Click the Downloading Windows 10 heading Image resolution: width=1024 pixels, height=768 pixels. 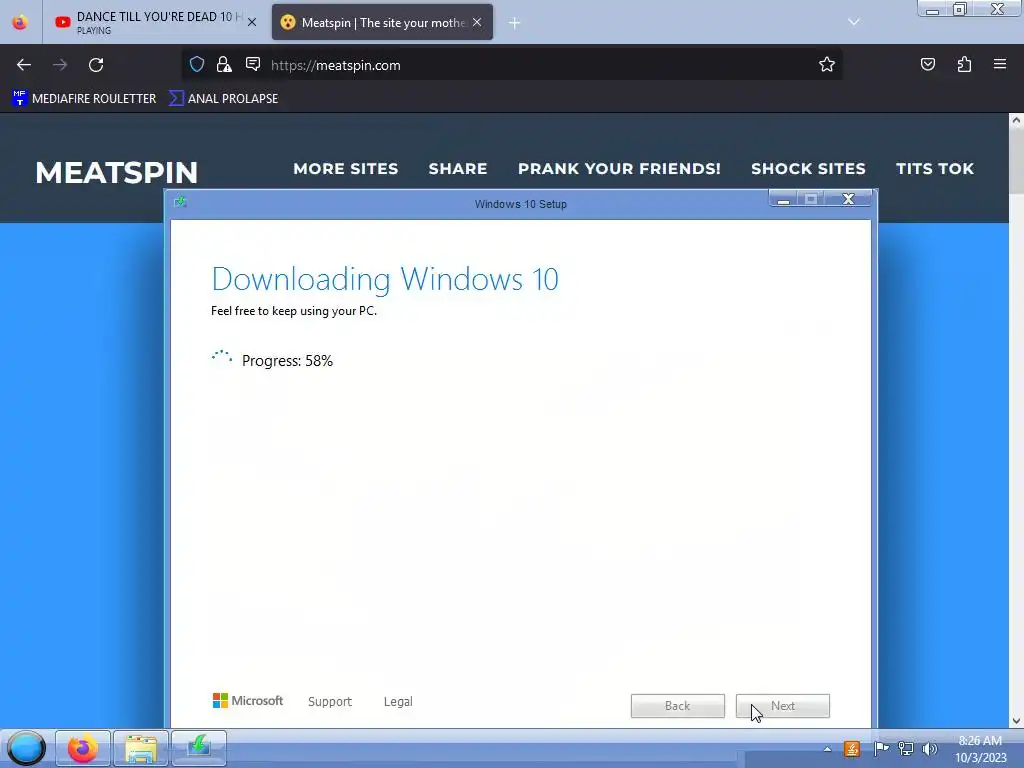385,279
